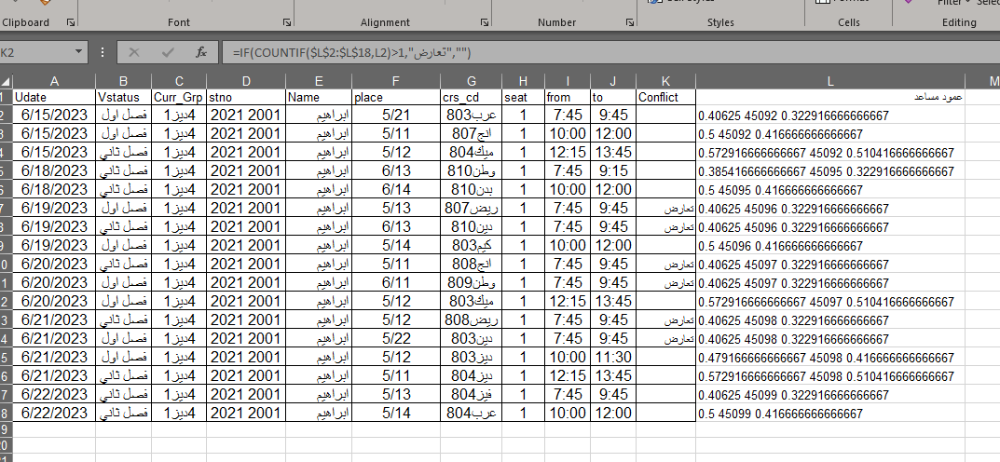The height and width of the screenshot is (462, 1000).
Task: Click the 12:15 from cell in 6/15/2023 row
Action: [568, 153]
